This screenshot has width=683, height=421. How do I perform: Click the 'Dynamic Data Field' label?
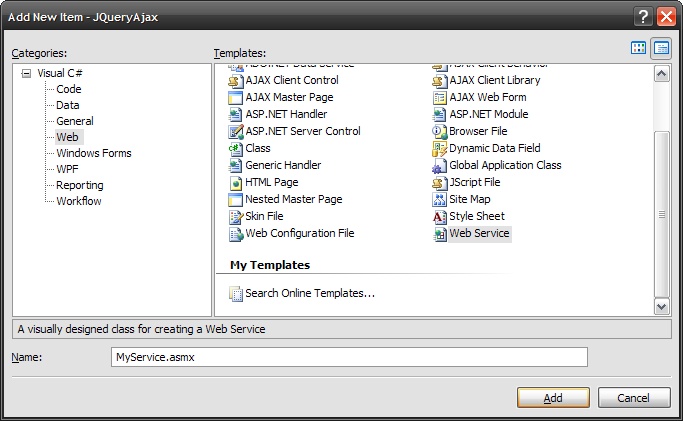tap(495, 148)
